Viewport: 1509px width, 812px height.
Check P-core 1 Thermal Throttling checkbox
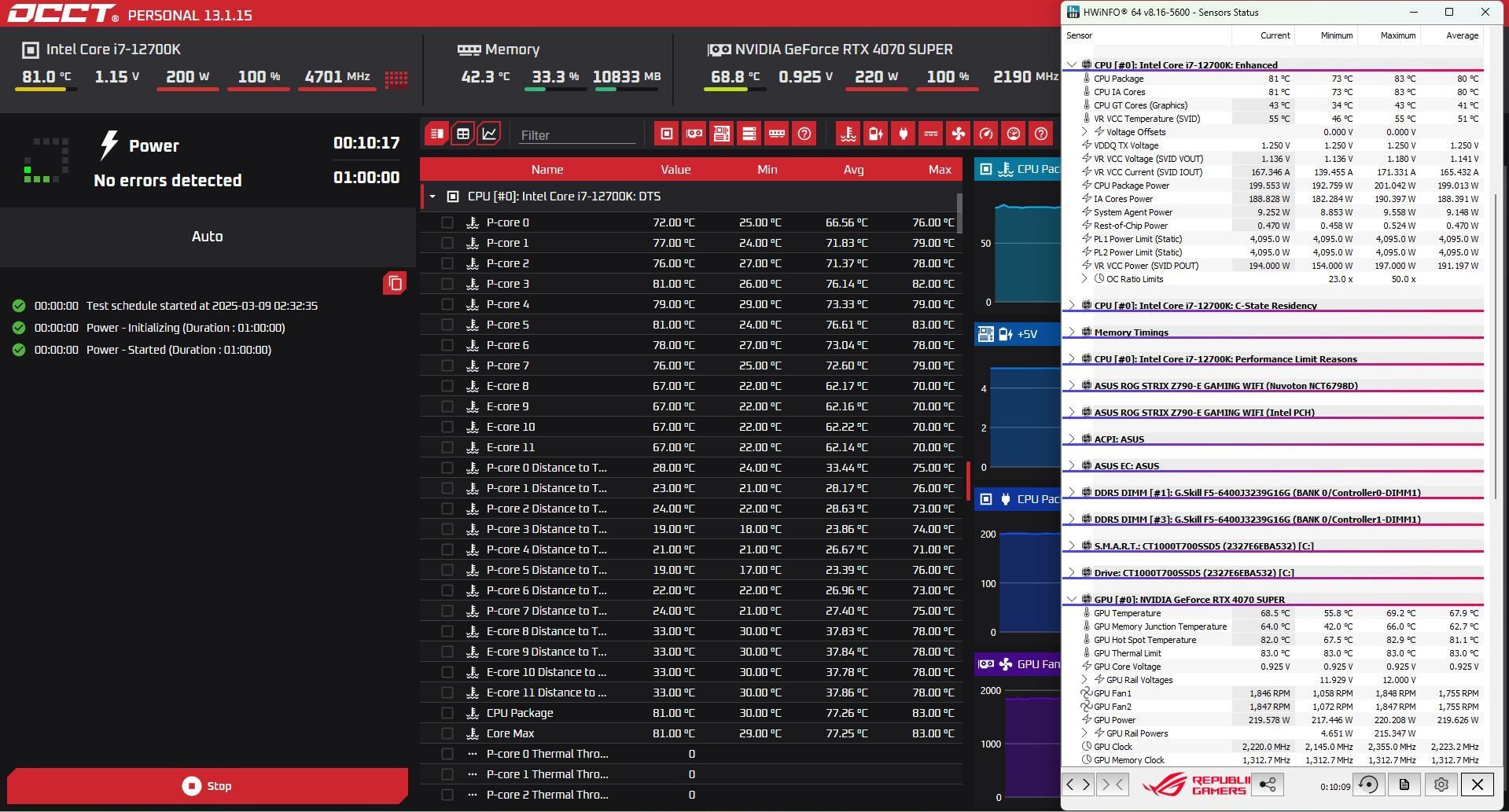pyautogui.click(x=447, y=774)
